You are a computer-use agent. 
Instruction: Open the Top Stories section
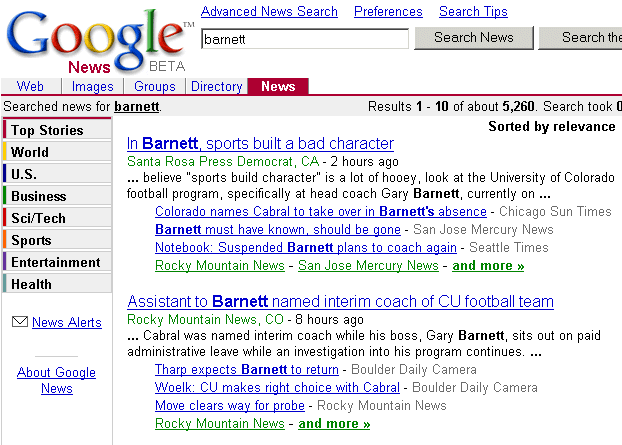tap(57, 130)
